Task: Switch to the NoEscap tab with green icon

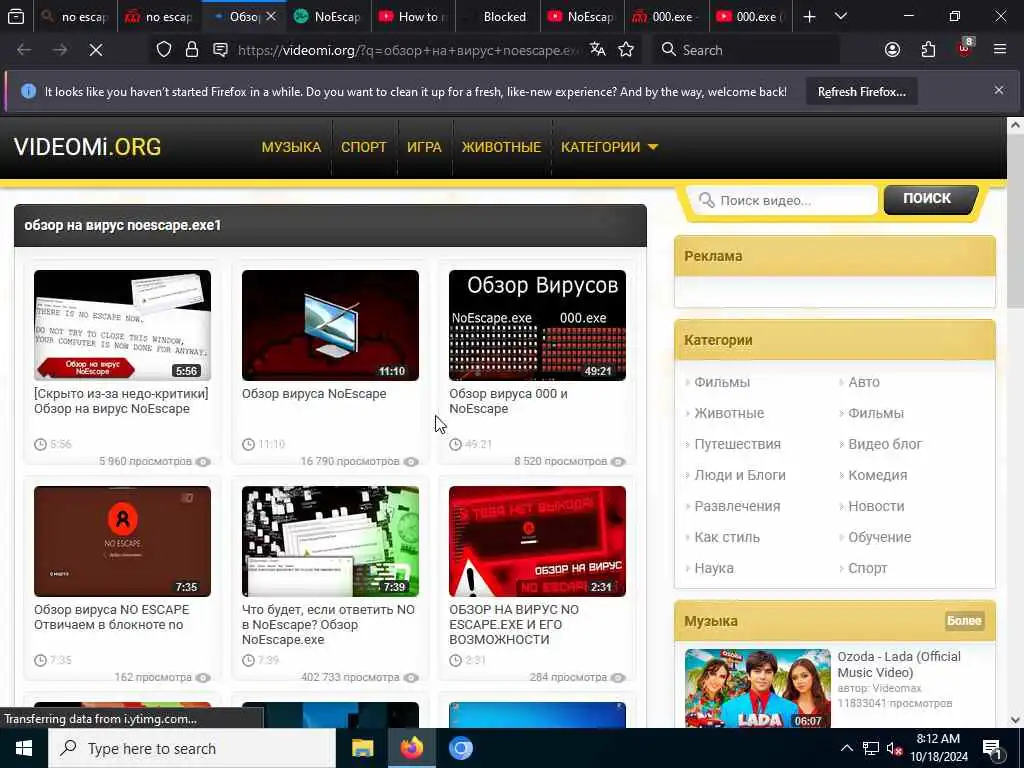Action: [328, 17]
